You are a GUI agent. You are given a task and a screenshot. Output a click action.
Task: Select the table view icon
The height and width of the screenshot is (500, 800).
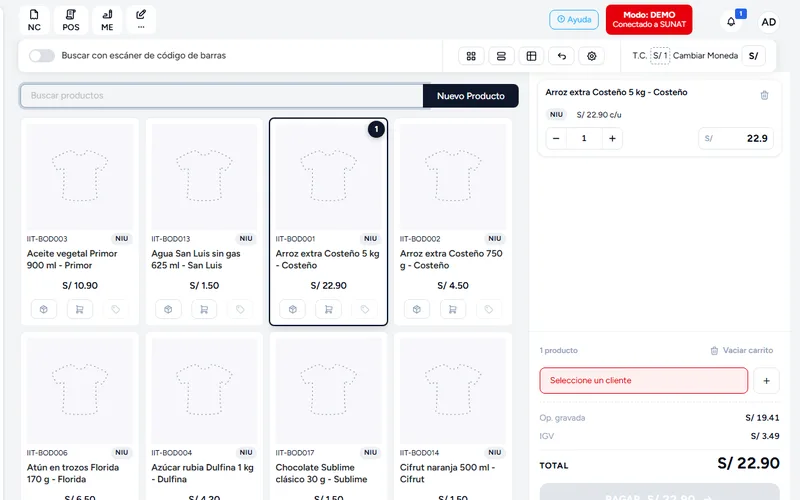(x=531, y=56)
